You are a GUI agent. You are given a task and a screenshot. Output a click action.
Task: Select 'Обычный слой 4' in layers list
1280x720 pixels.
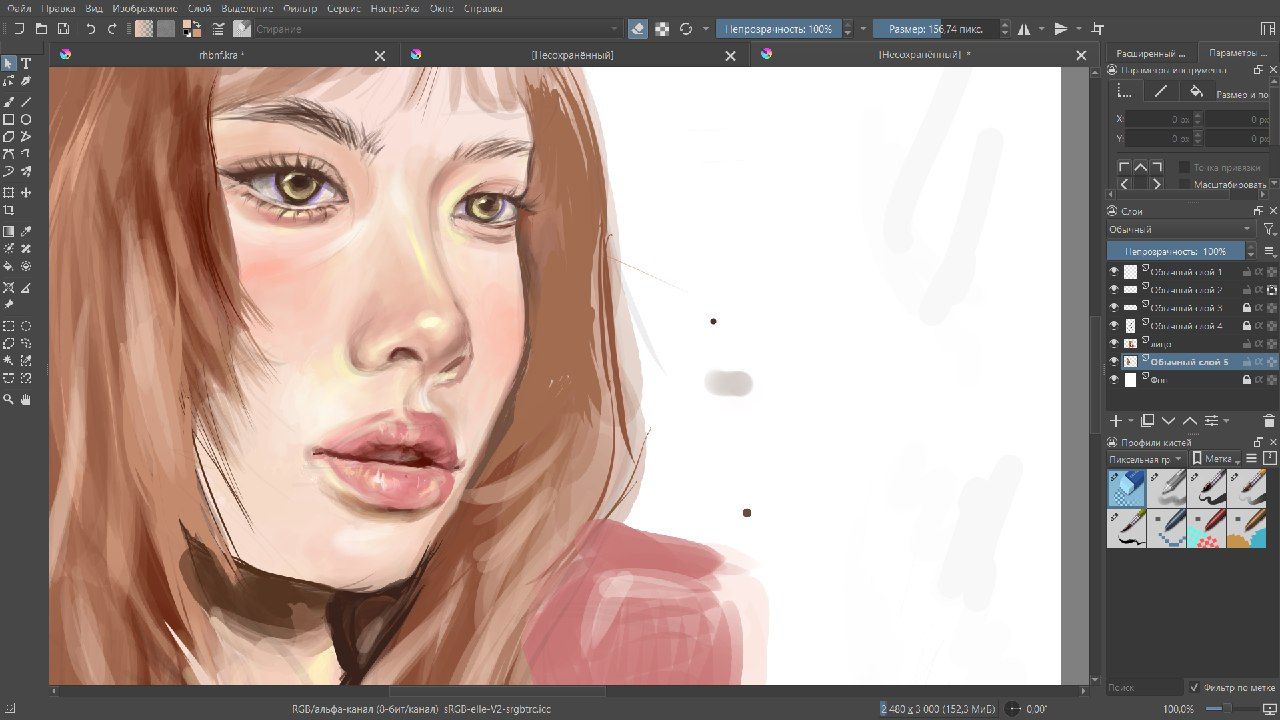click(x=1186, y=326)
